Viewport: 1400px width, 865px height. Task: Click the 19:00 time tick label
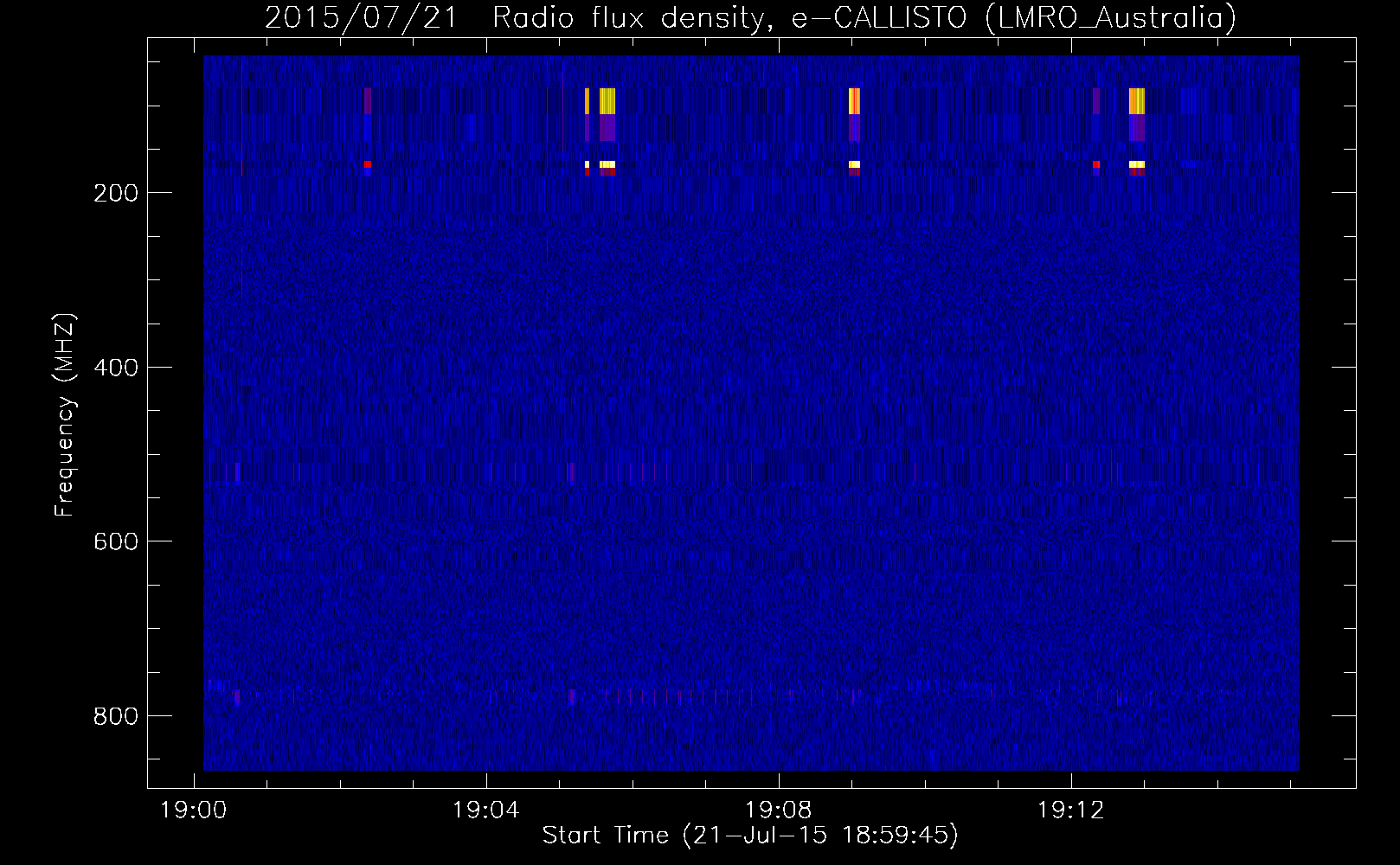tap(194, 811)
